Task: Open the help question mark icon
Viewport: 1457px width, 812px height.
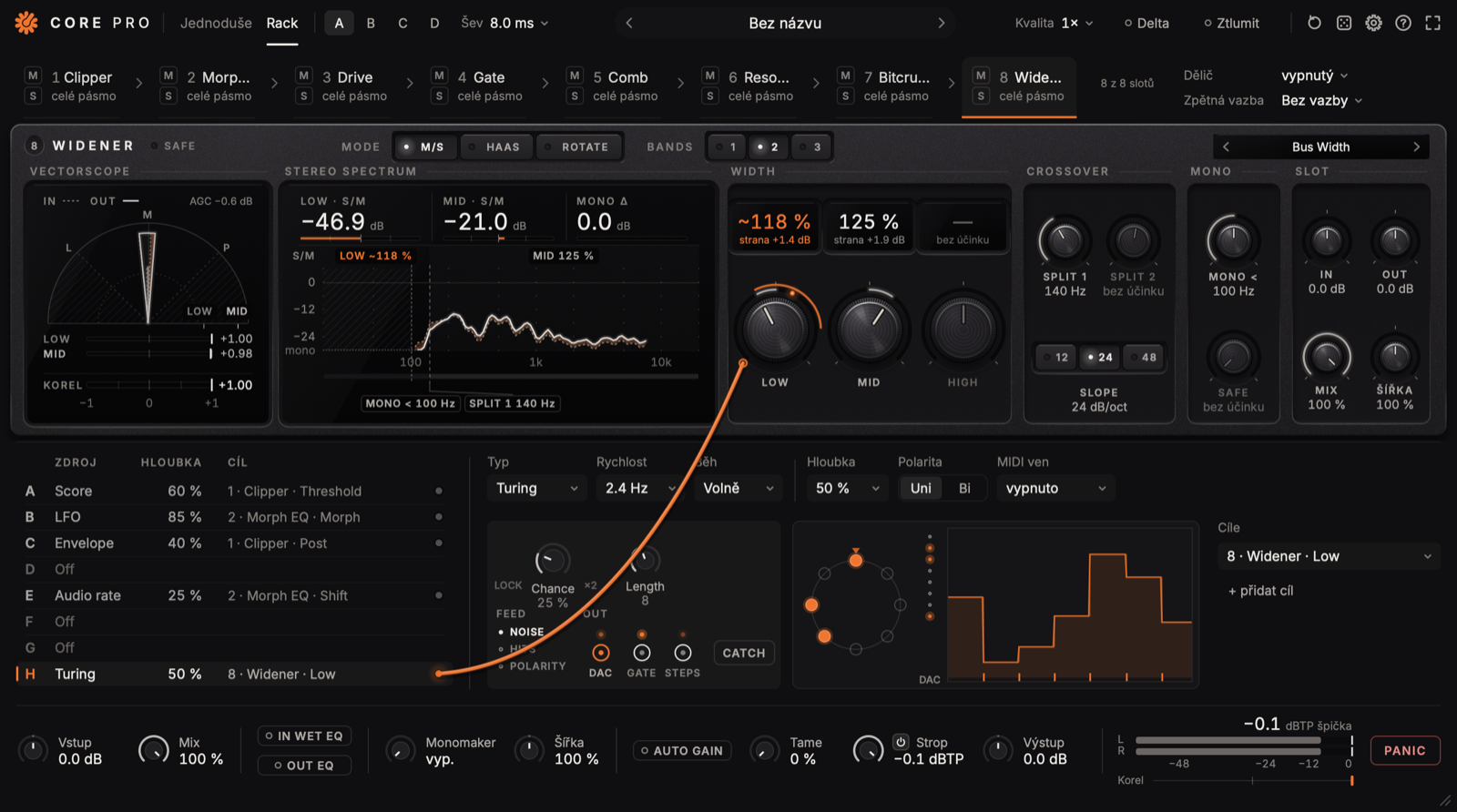Action: (x=1403, y=23)
